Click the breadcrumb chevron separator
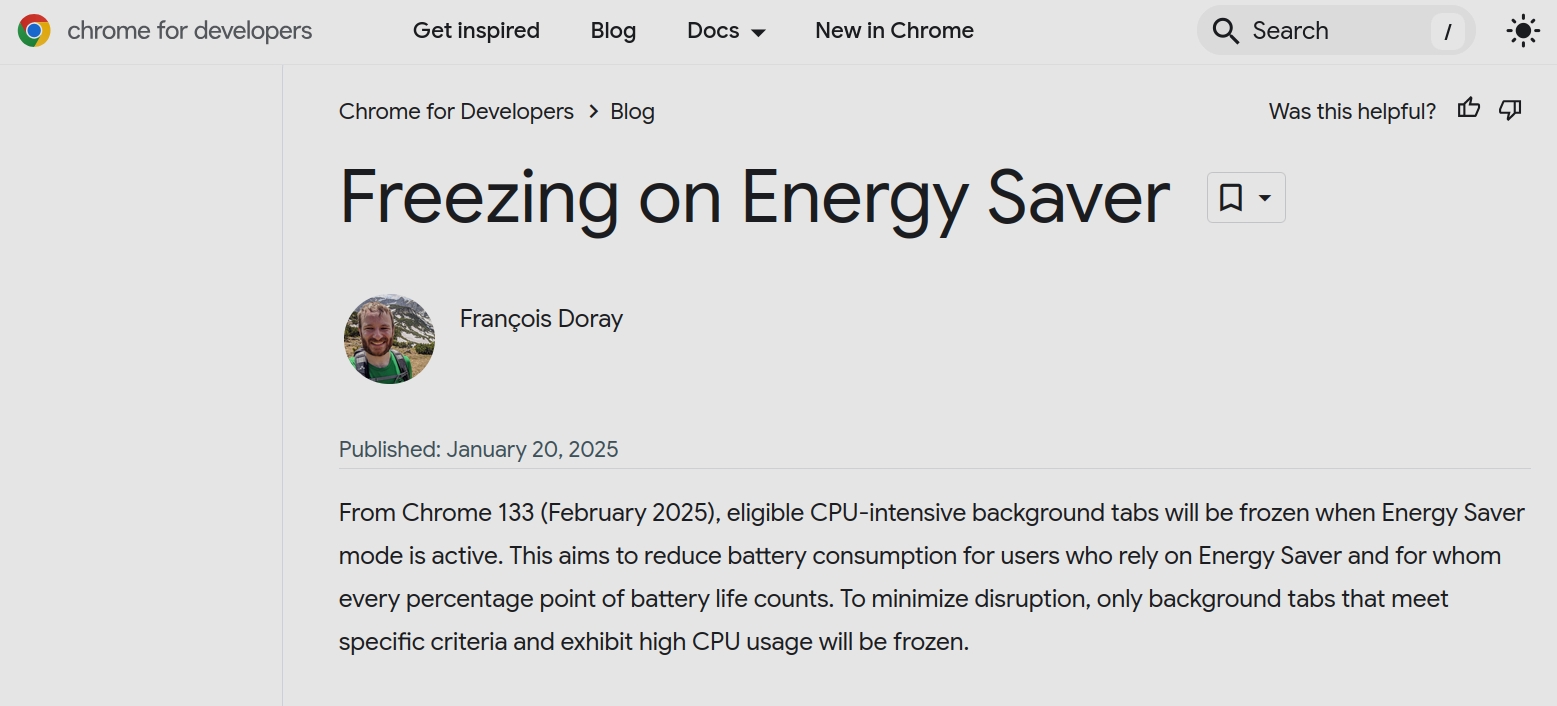The image size is (1557, 706). click(x=593, y=111)
